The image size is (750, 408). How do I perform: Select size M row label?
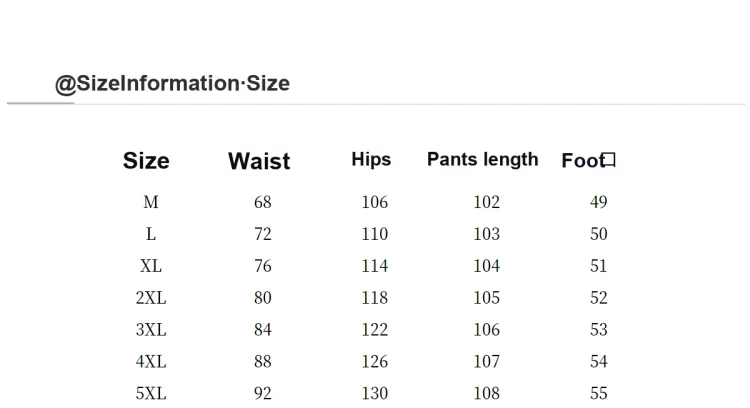coord(151,202)
